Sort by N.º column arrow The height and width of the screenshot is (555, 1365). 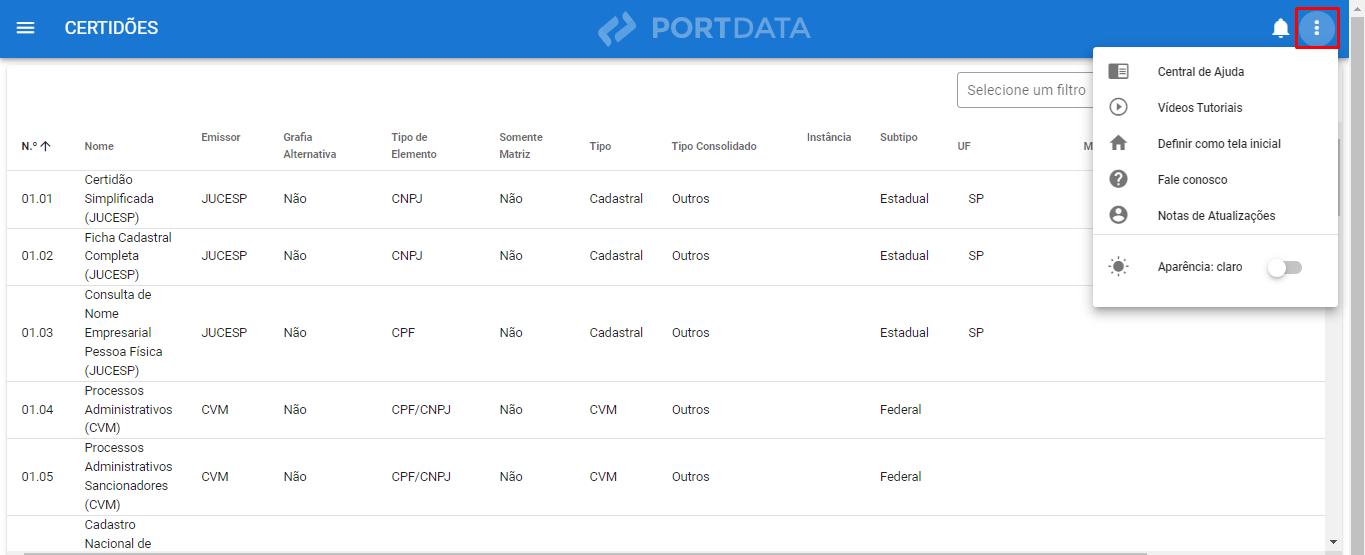click(x=45, y=146)
